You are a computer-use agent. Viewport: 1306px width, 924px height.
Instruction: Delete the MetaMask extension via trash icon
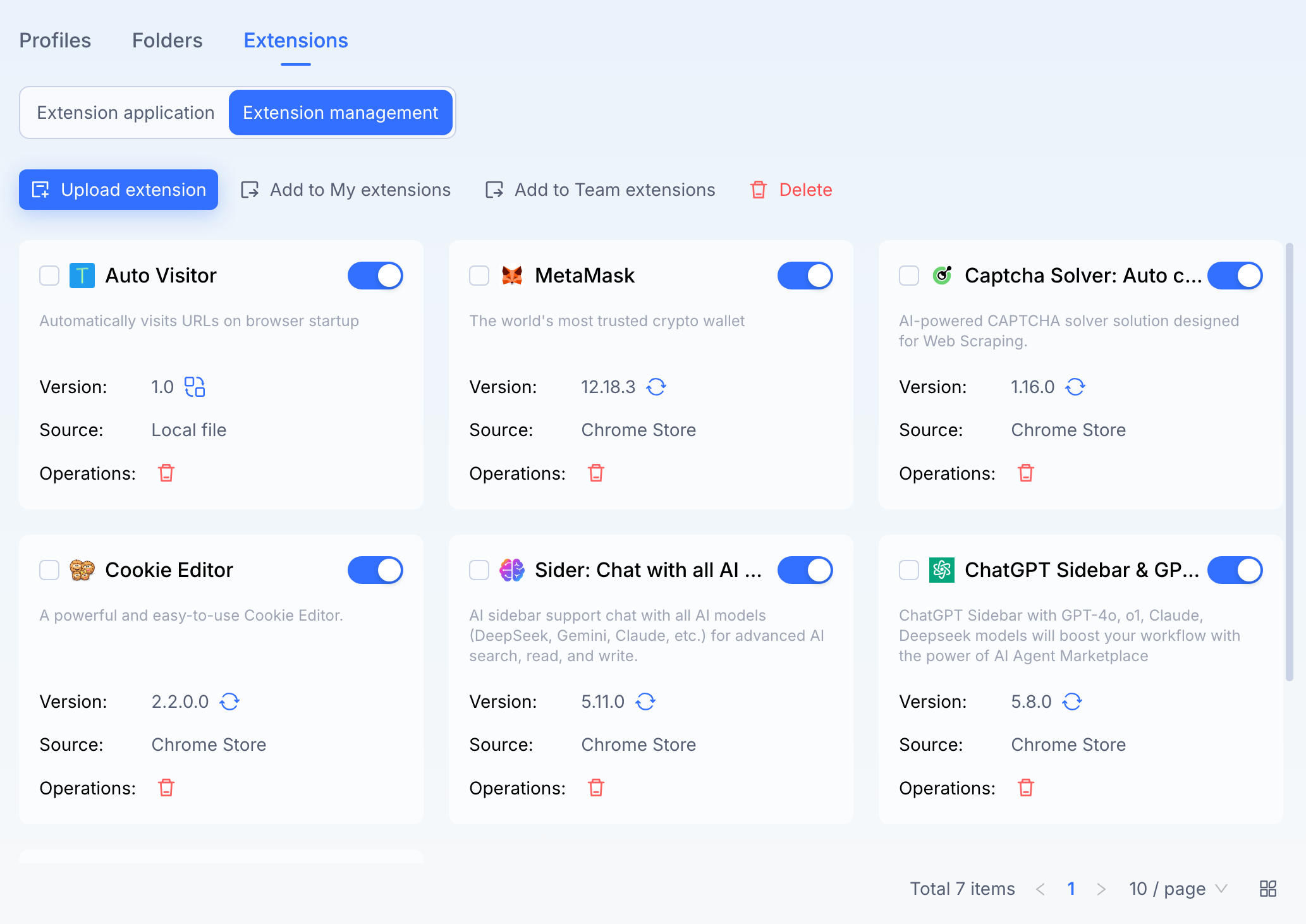(596, 473)
